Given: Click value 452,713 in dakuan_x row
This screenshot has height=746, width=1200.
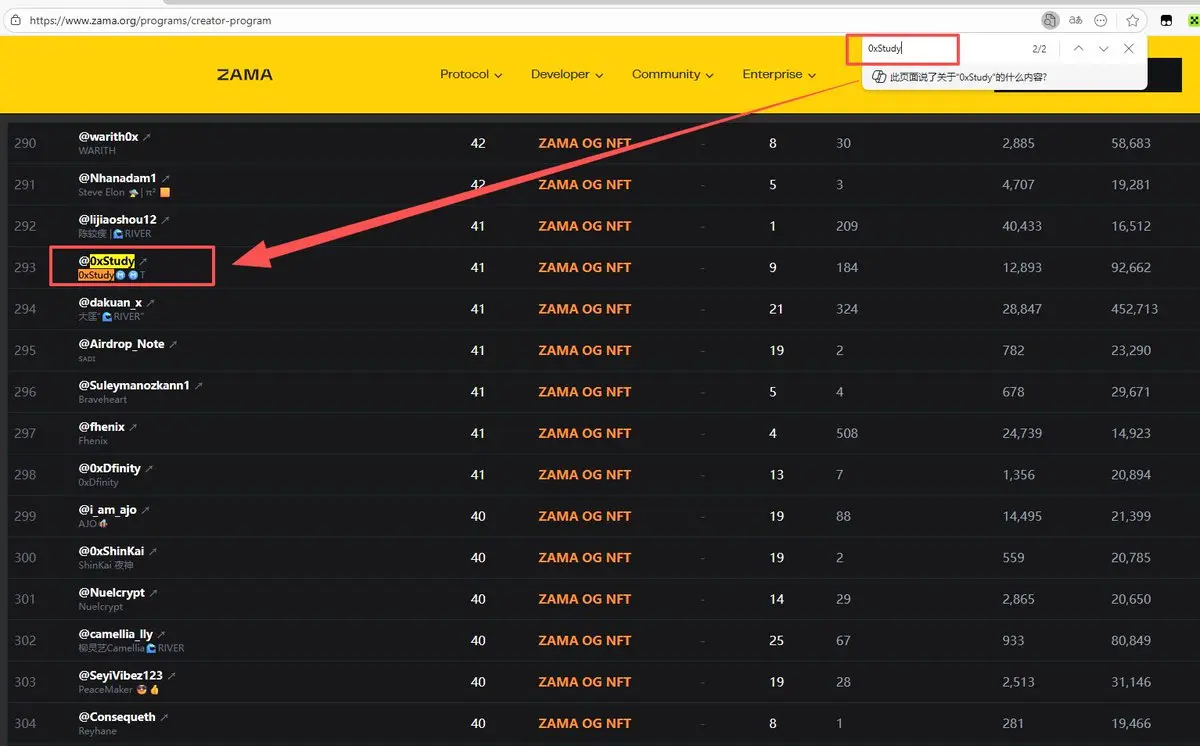Looking at the screenshot, I should click(x=1135, y=309).
